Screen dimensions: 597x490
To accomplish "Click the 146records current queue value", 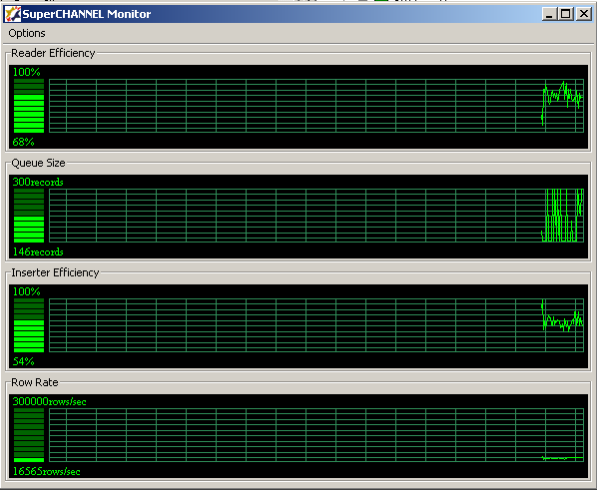I will click(x=38, y=252).
